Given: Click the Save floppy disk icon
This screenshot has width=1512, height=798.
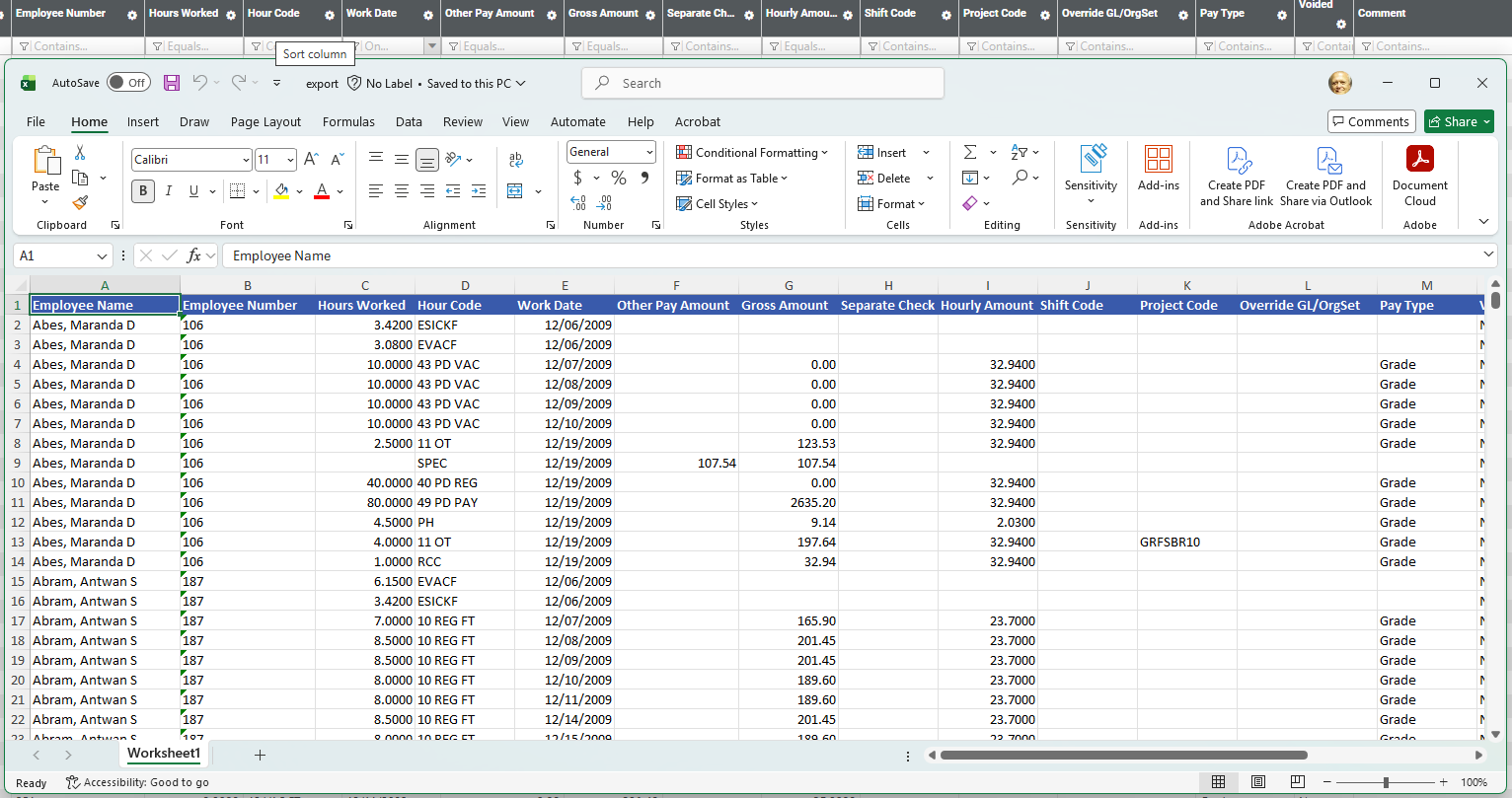Looking at the screenshot, I should (172, 83).
